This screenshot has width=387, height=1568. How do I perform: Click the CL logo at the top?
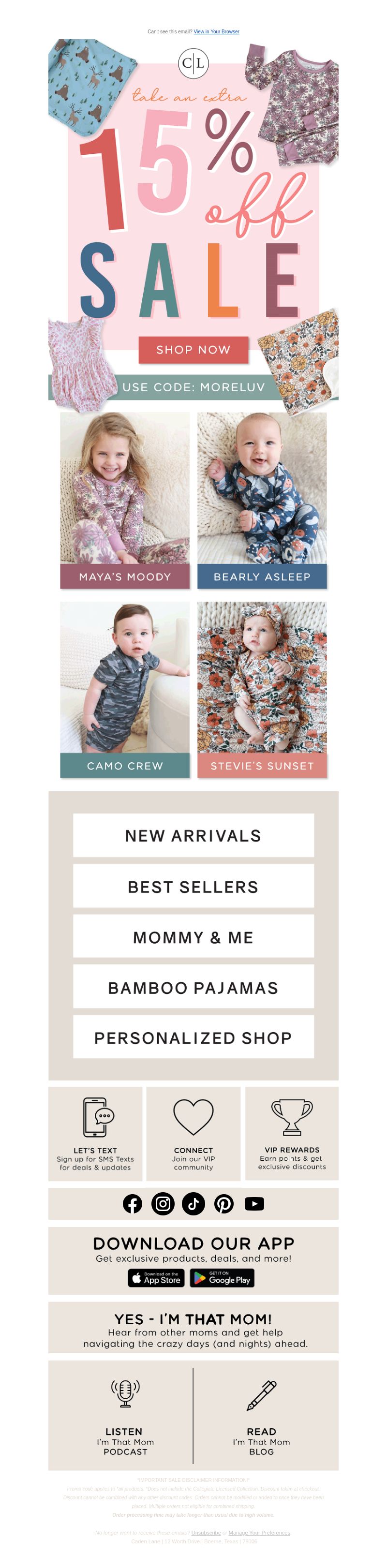(x=193, y=63)
